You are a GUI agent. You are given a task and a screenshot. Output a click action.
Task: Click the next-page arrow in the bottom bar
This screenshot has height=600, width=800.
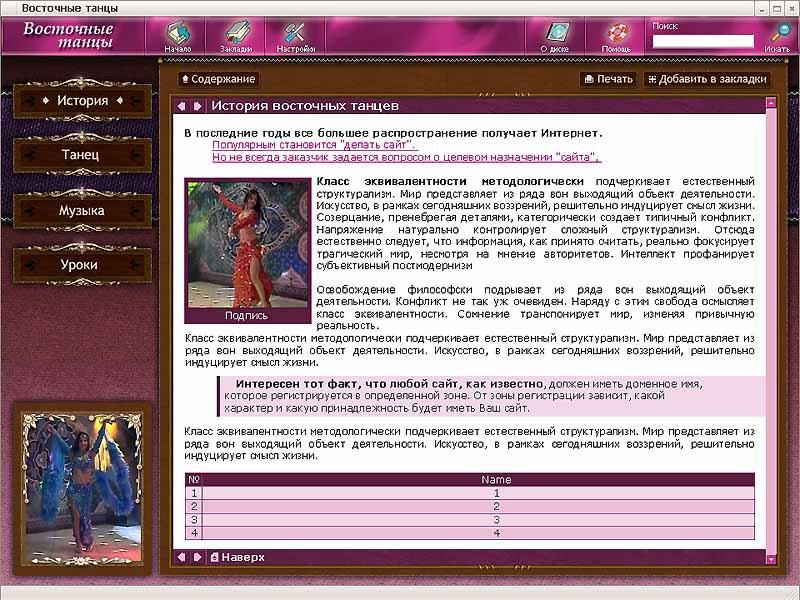[x=198, y=557]
